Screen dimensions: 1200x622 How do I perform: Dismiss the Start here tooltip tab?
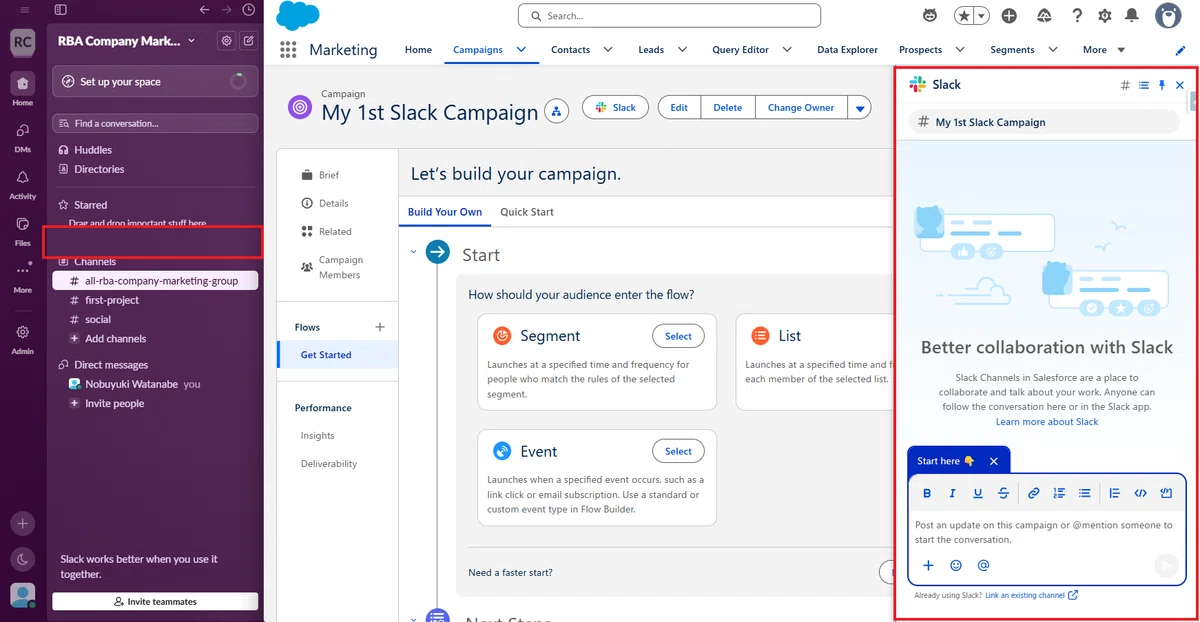pyautogui.click(x=994, y=461)
